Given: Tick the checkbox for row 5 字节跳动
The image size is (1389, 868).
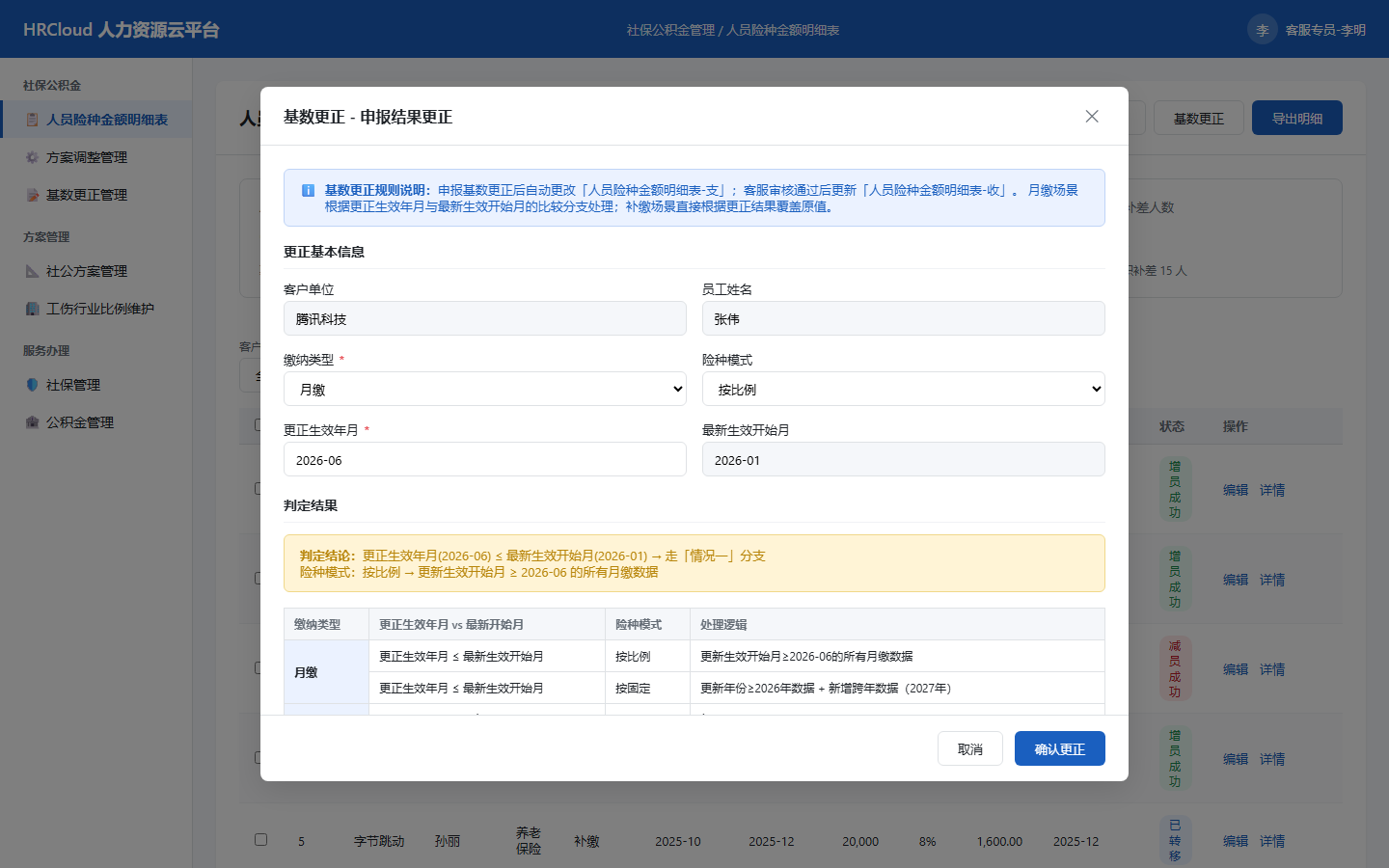Looking at the screenshot, I should click(260, 839).
